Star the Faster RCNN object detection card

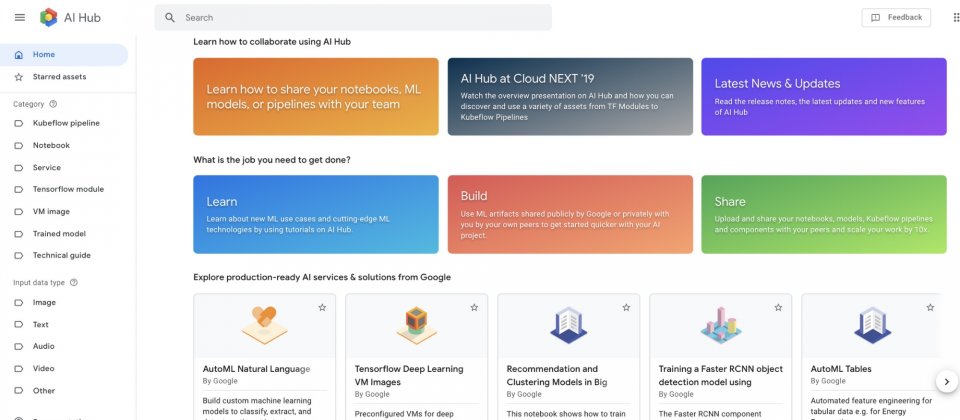[x=778, y=307]
